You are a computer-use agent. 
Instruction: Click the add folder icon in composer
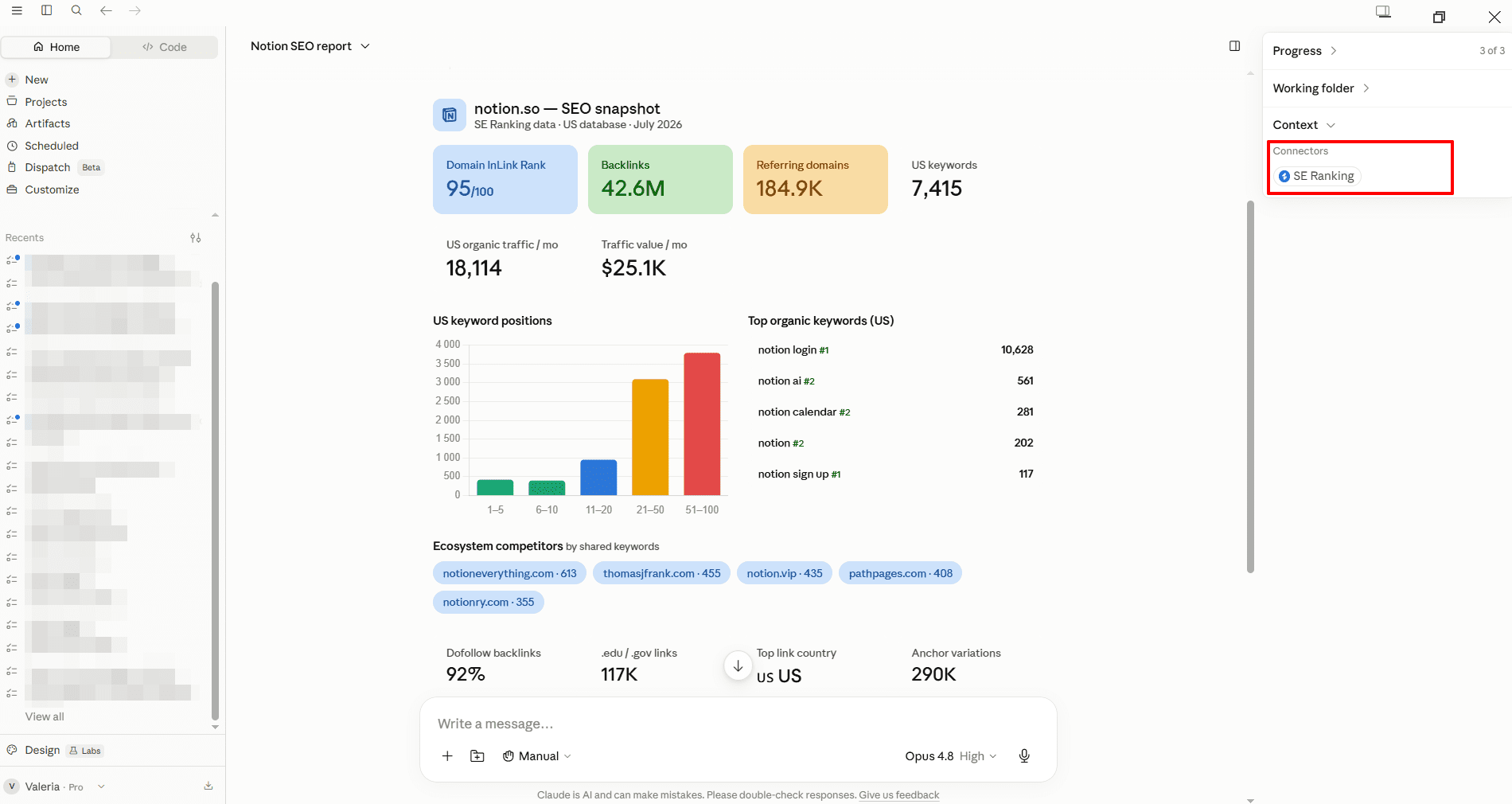[x=477, y=756]
